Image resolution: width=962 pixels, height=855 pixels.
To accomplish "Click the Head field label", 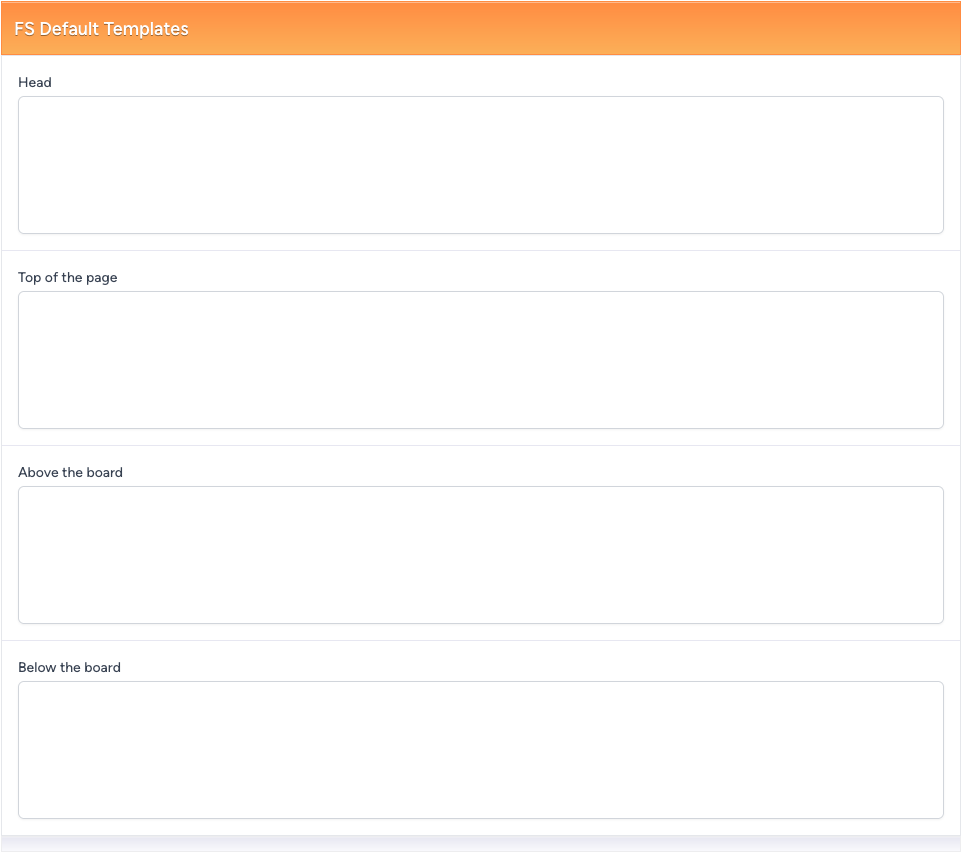I will point(35,82).
